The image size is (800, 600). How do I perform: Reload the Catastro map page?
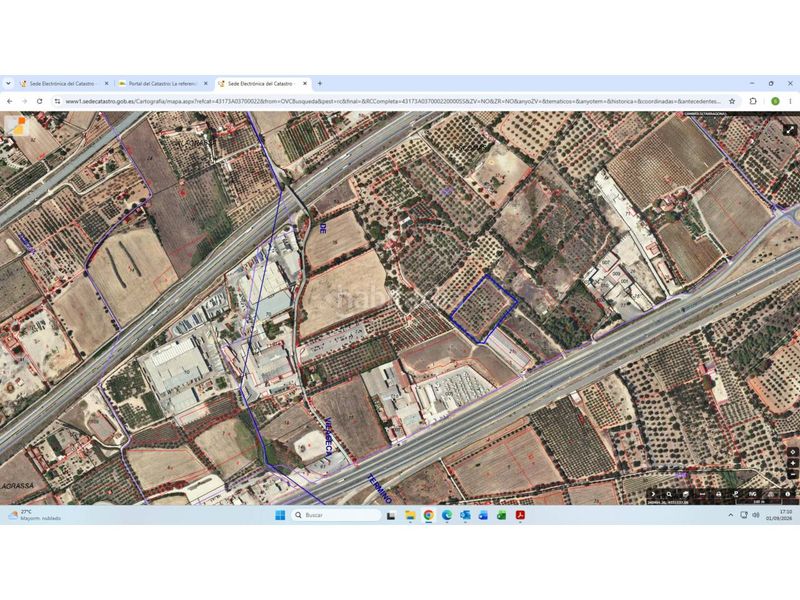[40, 102]
